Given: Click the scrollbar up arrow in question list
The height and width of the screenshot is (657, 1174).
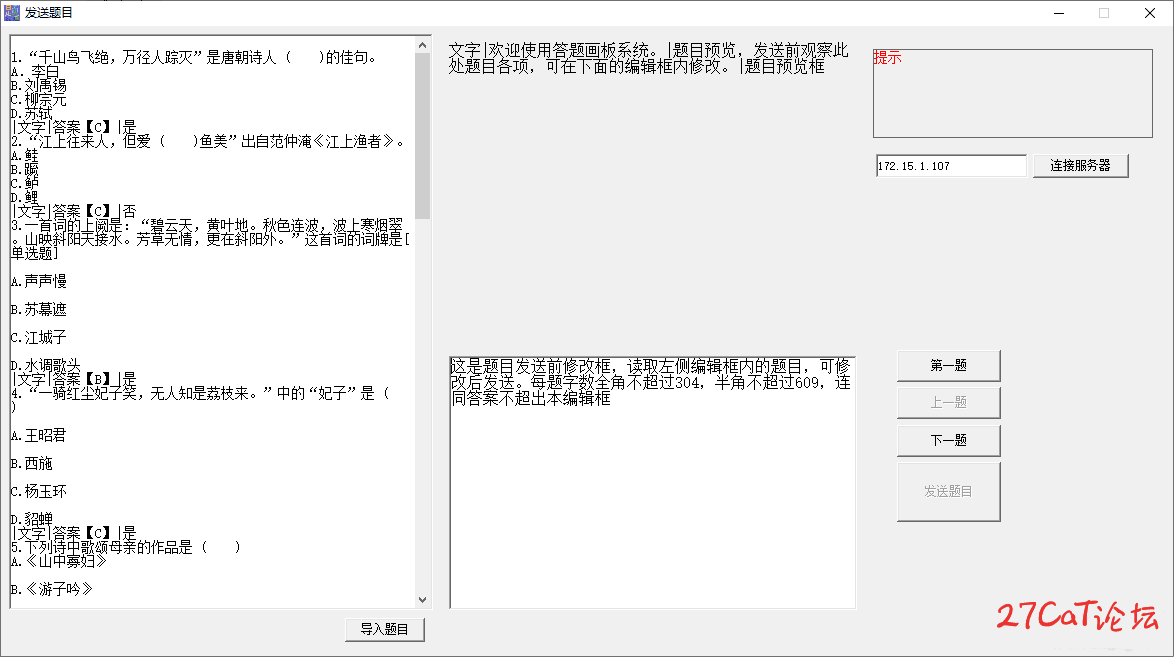Looking at the screenshot, I should pyautogui.click(x=422, y=45).
